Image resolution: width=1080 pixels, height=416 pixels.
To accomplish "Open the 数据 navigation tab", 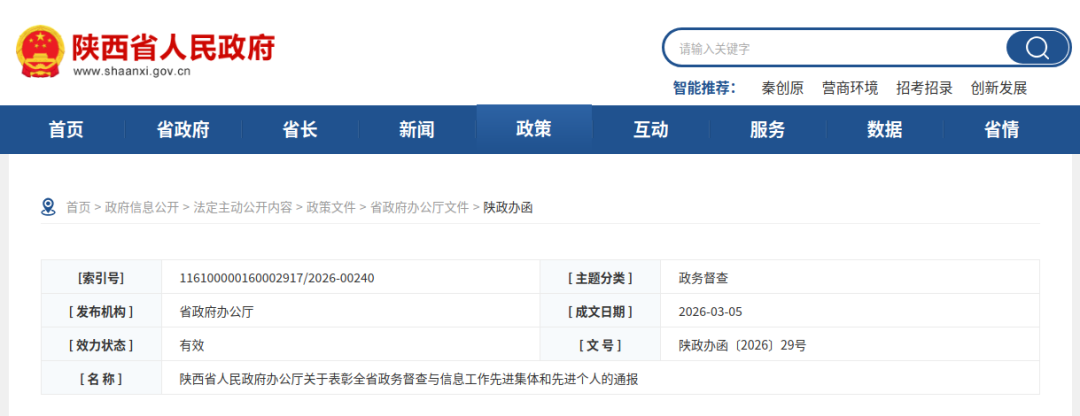I will (885, 129).
